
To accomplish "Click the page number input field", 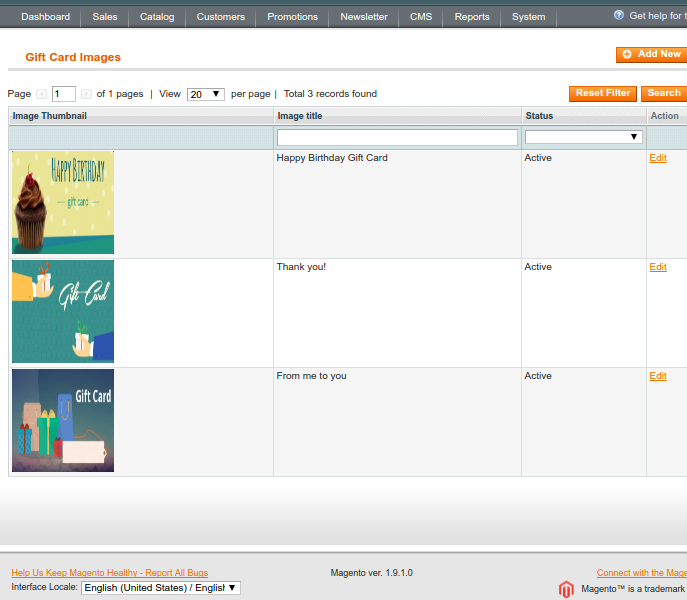I will pos(64,94).
